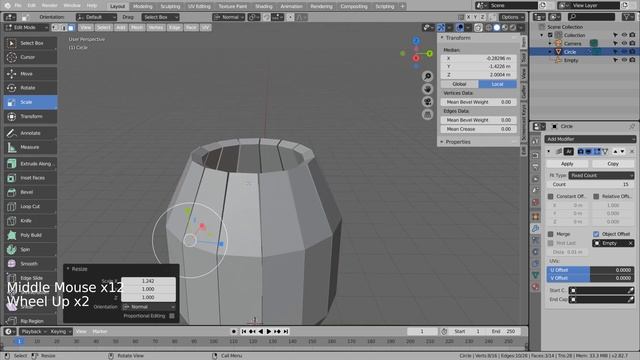
Task: Activate the Transform tool
Action: pyautogui.click(x=31, y=116)
